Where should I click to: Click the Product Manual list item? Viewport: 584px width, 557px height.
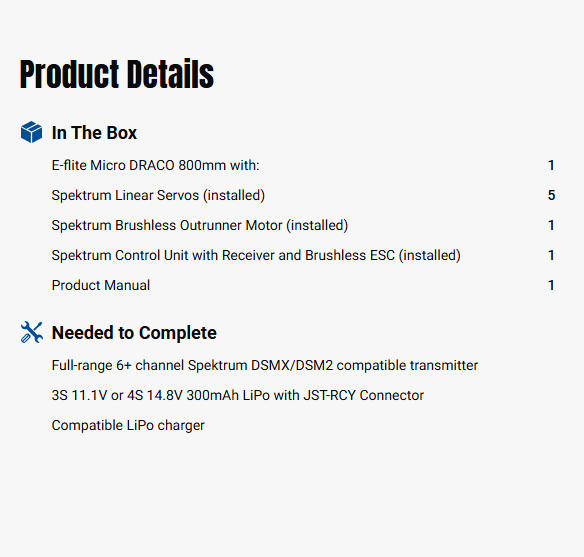click(101, 285)
